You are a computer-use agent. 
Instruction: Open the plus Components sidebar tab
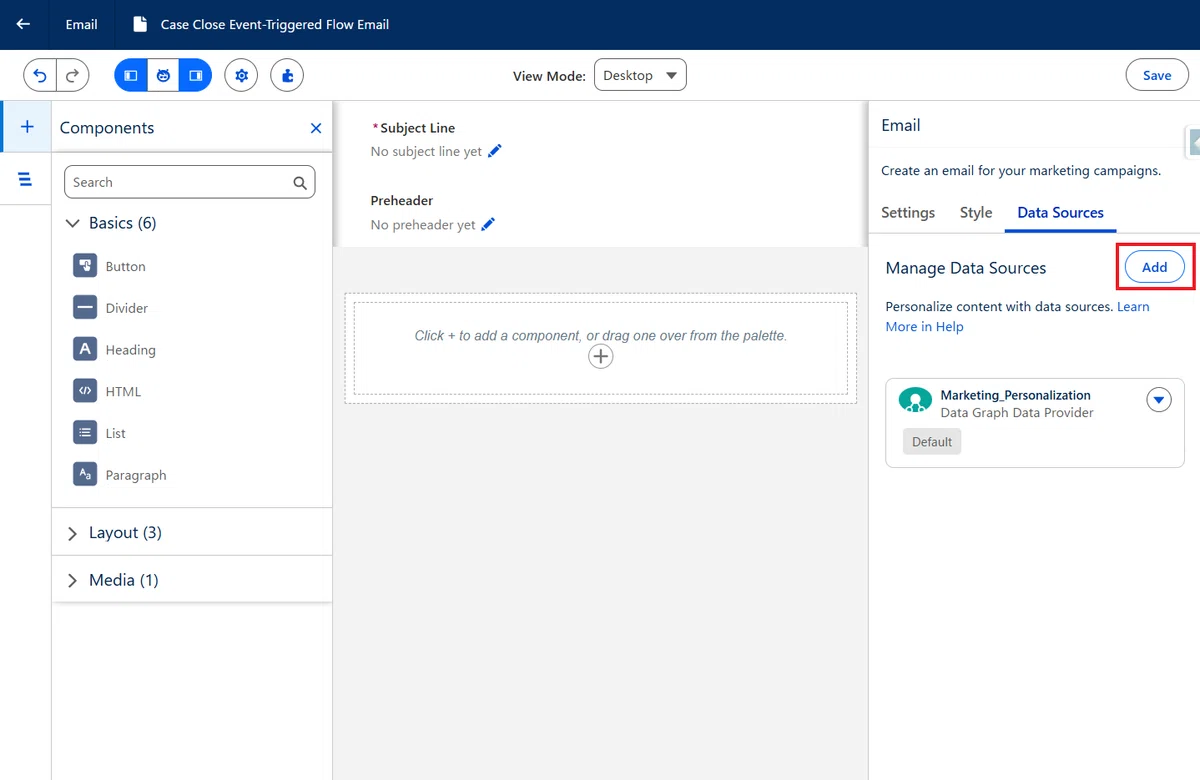(x=26, y=127)
